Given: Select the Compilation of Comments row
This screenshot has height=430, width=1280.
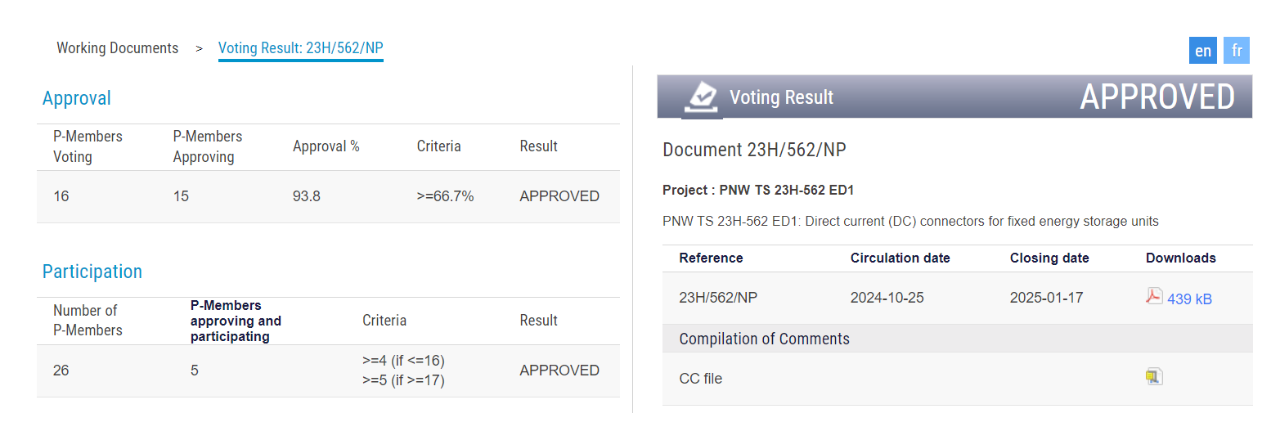Looking at the screenshot, I should (764, 339).
